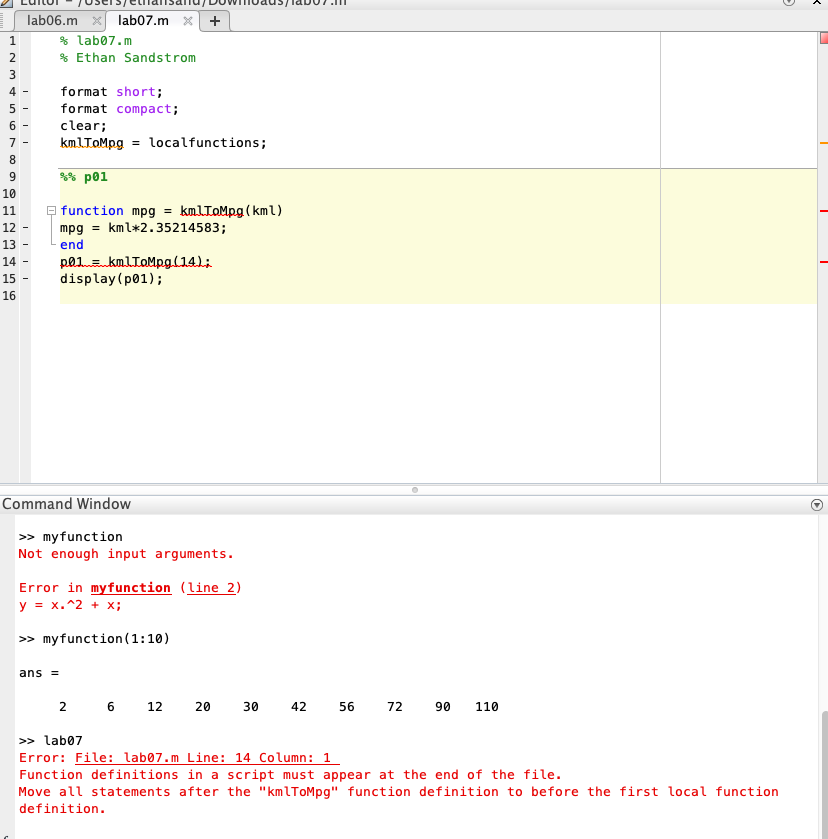Select the lab07.m tab

tap(140, 20)
